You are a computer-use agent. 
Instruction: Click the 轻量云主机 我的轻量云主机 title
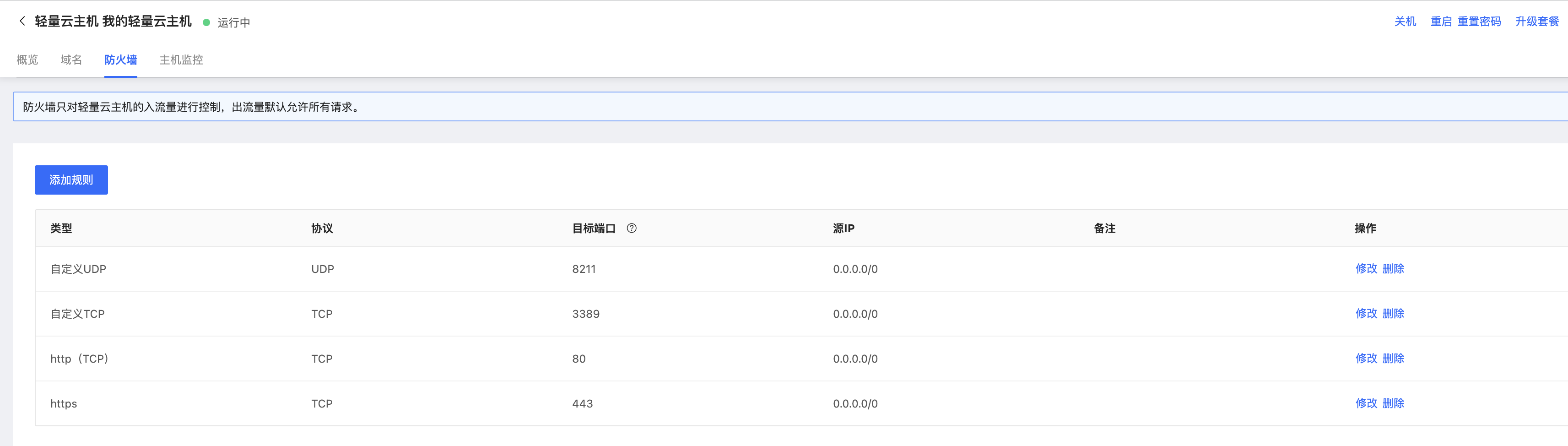click(113, 22)
